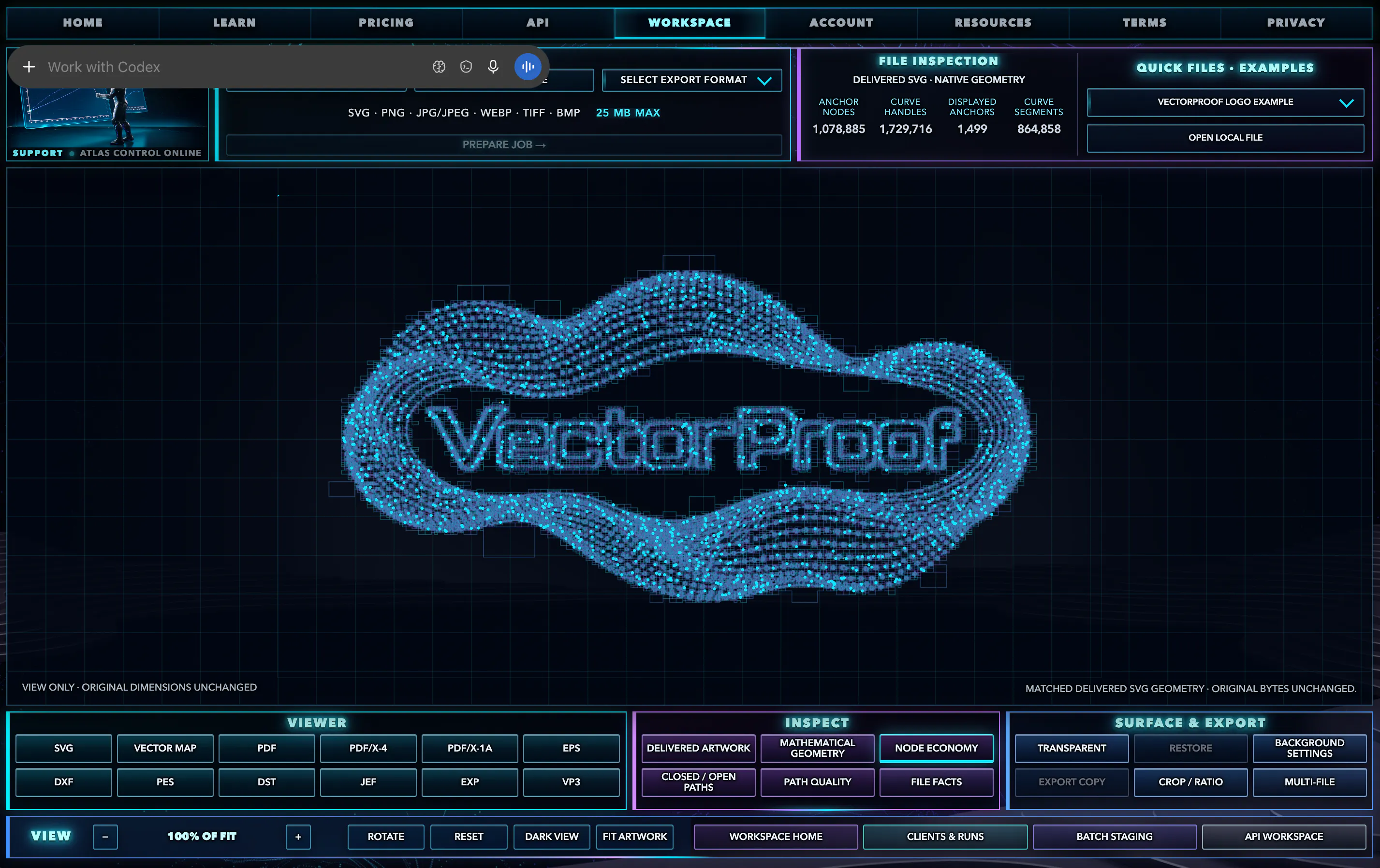Click the terminal shield icon in Codex bar
The width and height of the screenshot is (1380, 868).
tap(466, 67)
